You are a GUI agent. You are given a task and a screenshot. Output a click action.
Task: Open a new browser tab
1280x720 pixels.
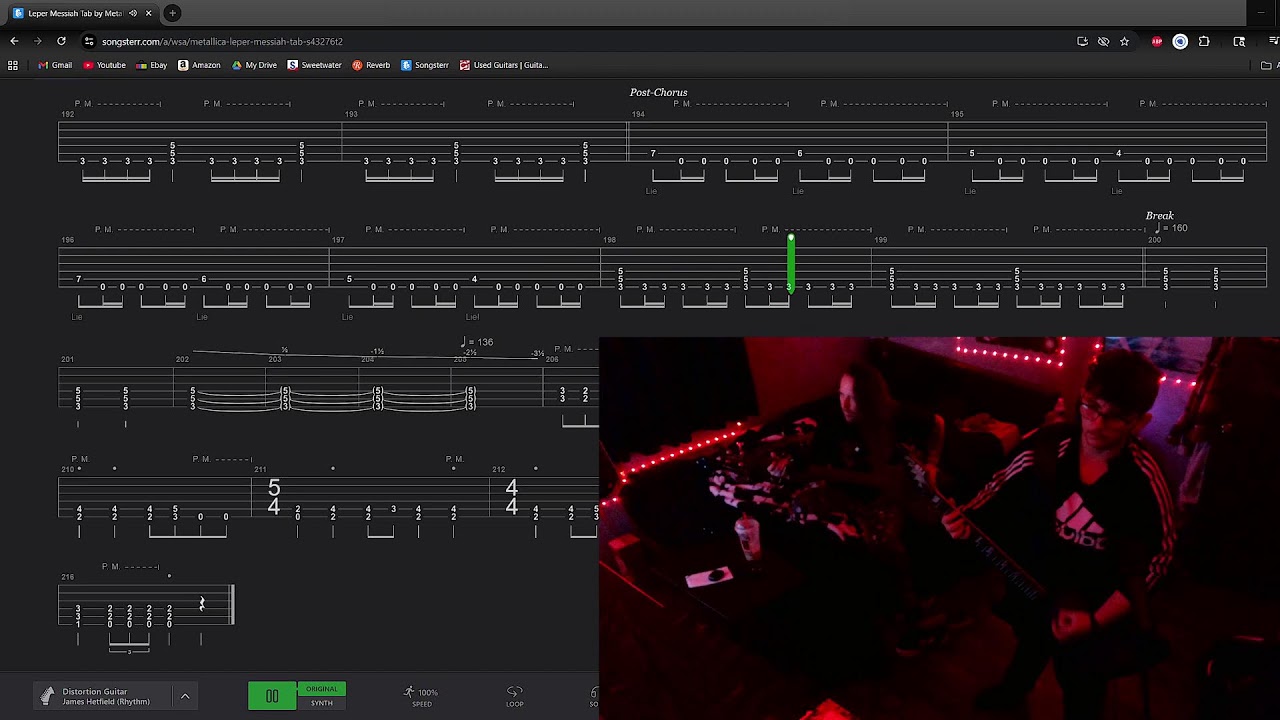pyautogui.click(x=173, y=13)
